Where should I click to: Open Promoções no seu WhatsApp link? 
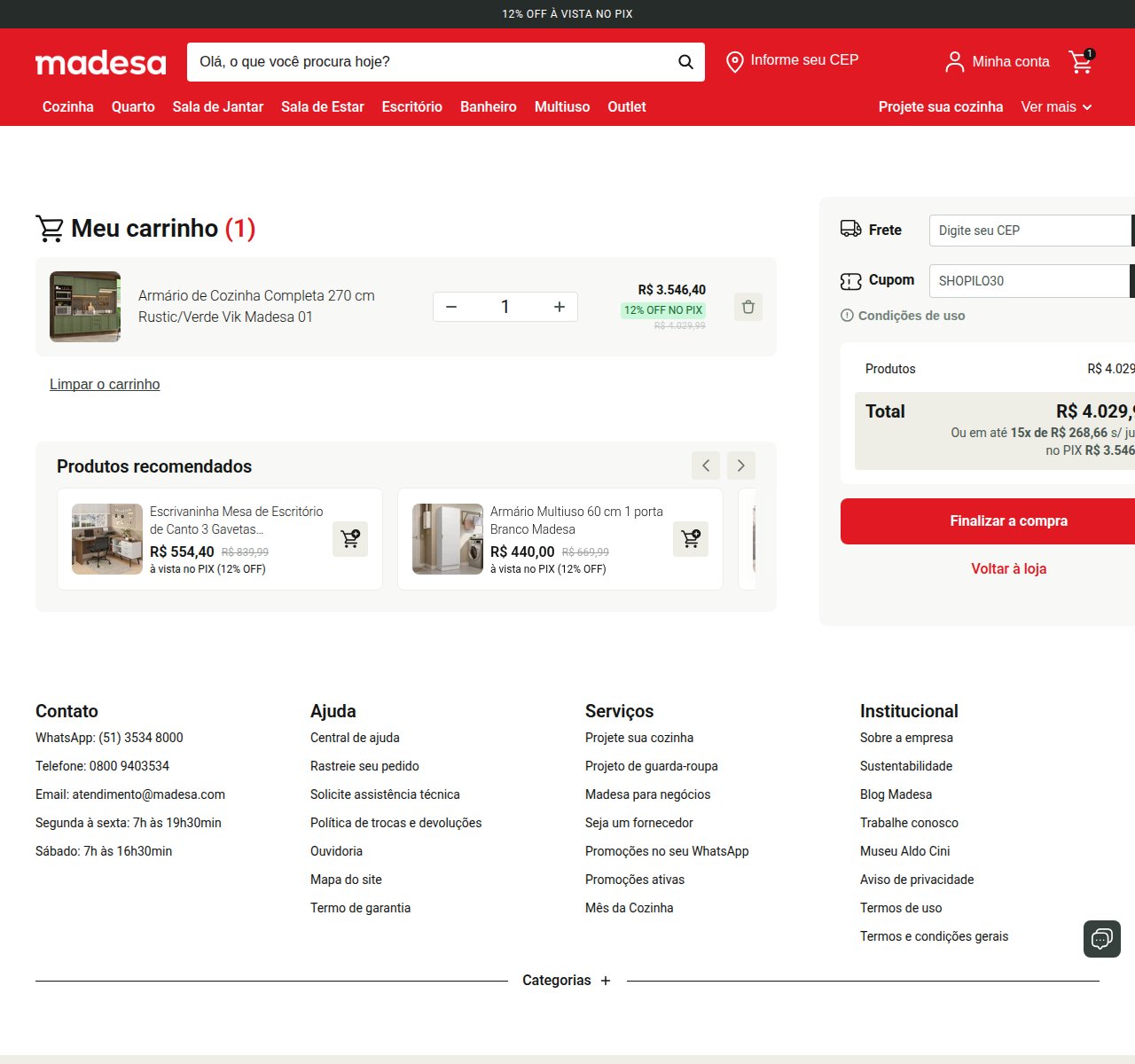[x=667, y=851]
